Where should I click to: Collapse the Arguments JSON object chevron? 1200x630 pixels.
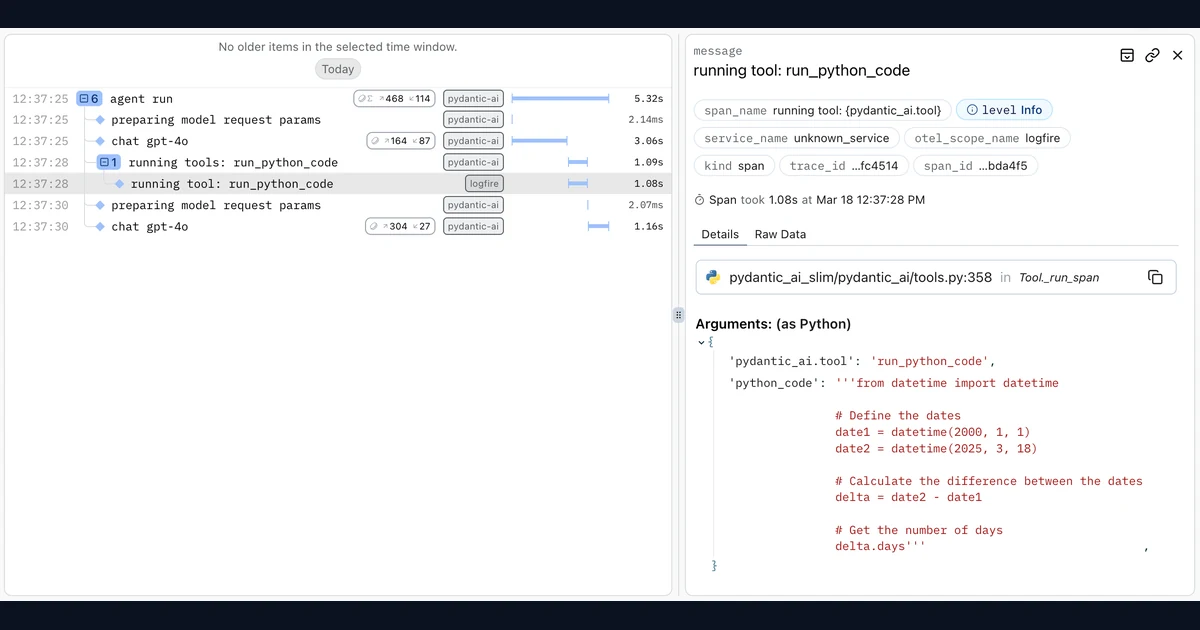pyautogui.click(x=701, y=342)
